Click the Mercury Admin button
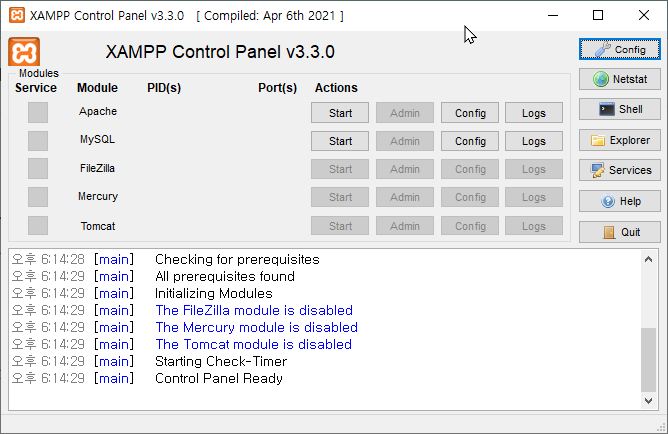Screen dimensions: 668x434 (405, 197)
